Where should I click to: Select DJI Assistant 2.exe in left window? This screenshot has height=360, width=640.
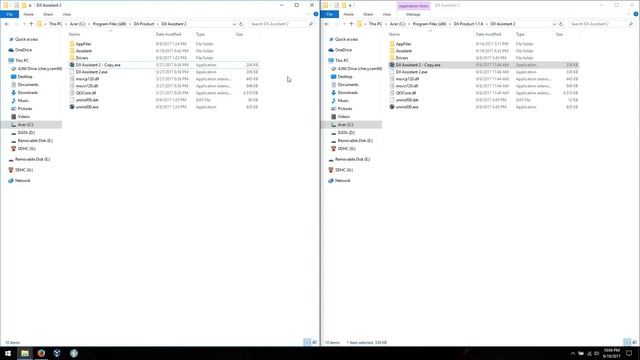coord(91,72)
